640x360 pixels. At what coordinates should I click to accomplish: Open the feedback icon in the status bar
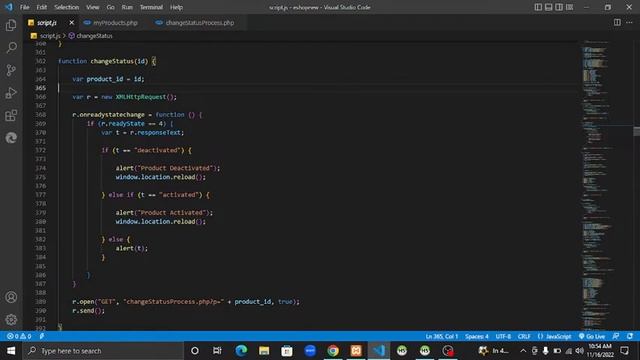click(x=616, y=336)
